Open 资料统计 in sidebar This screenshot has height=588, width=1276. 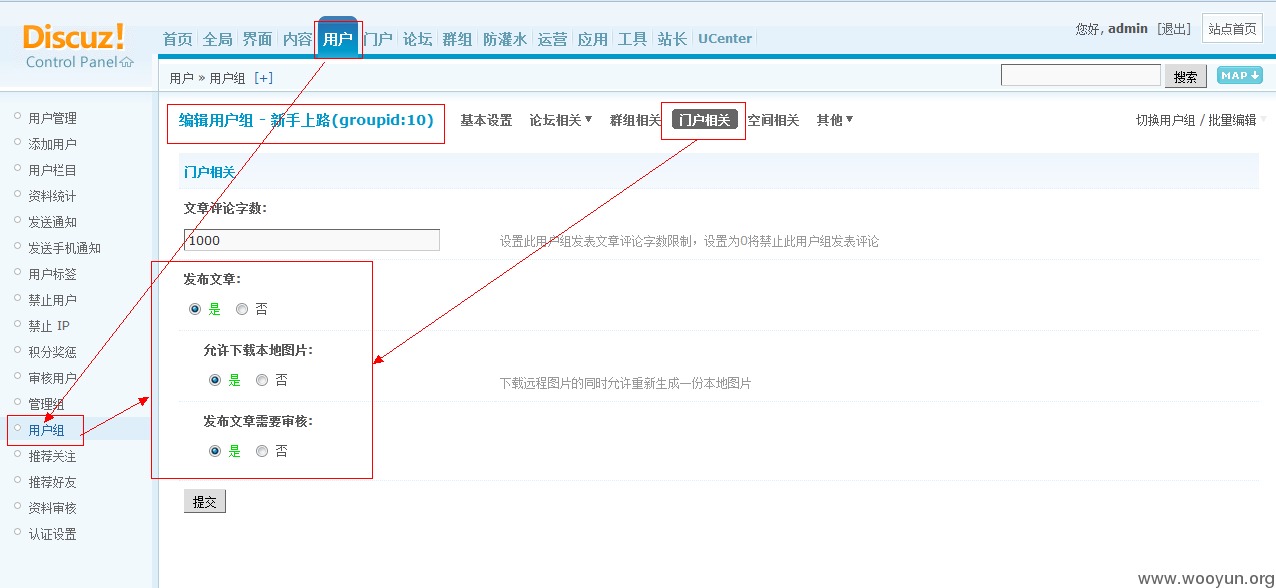click(52, 196)
